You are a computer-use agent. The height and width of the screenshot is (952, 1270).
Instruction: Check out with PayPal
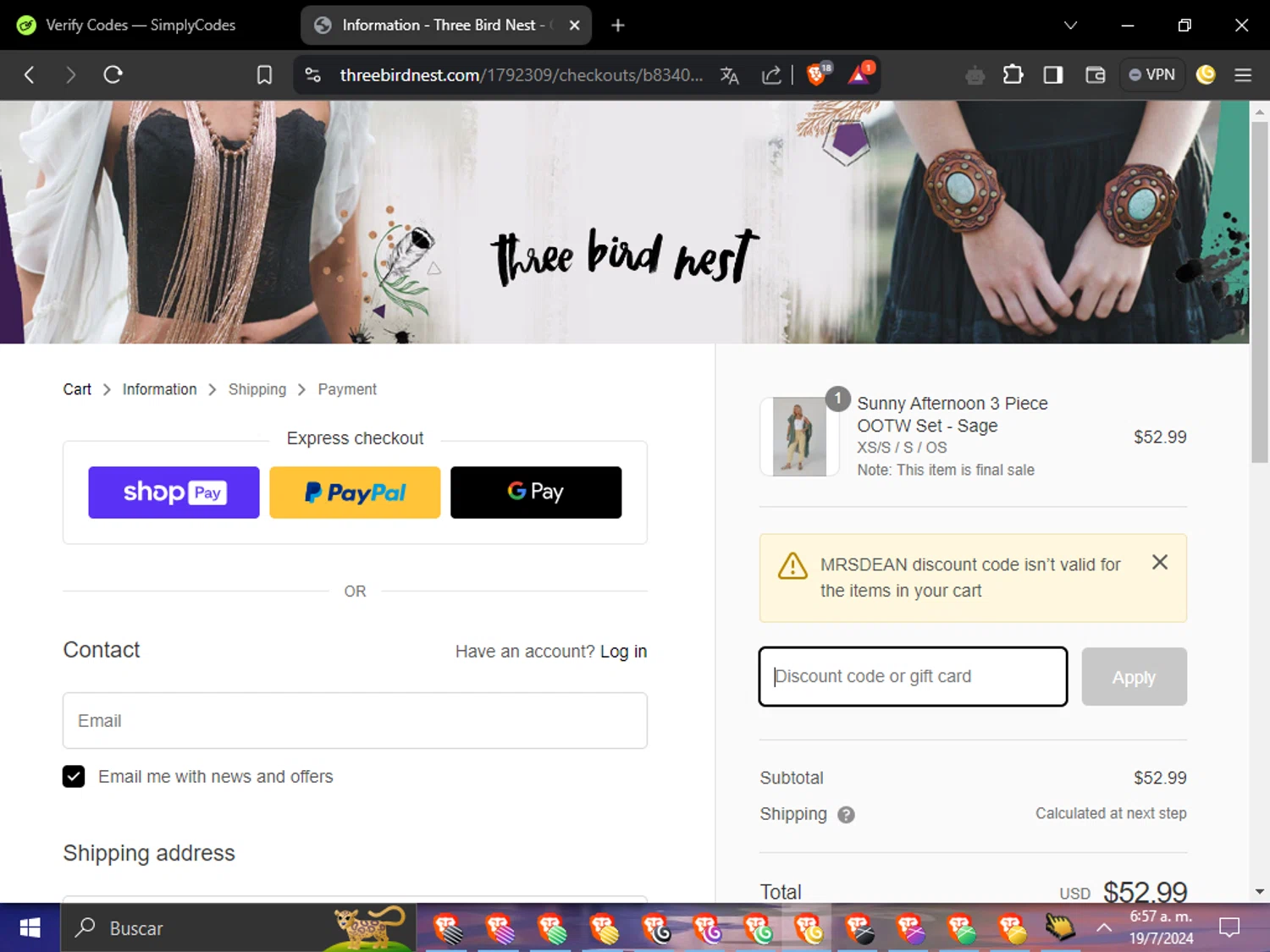click(355, 493)
